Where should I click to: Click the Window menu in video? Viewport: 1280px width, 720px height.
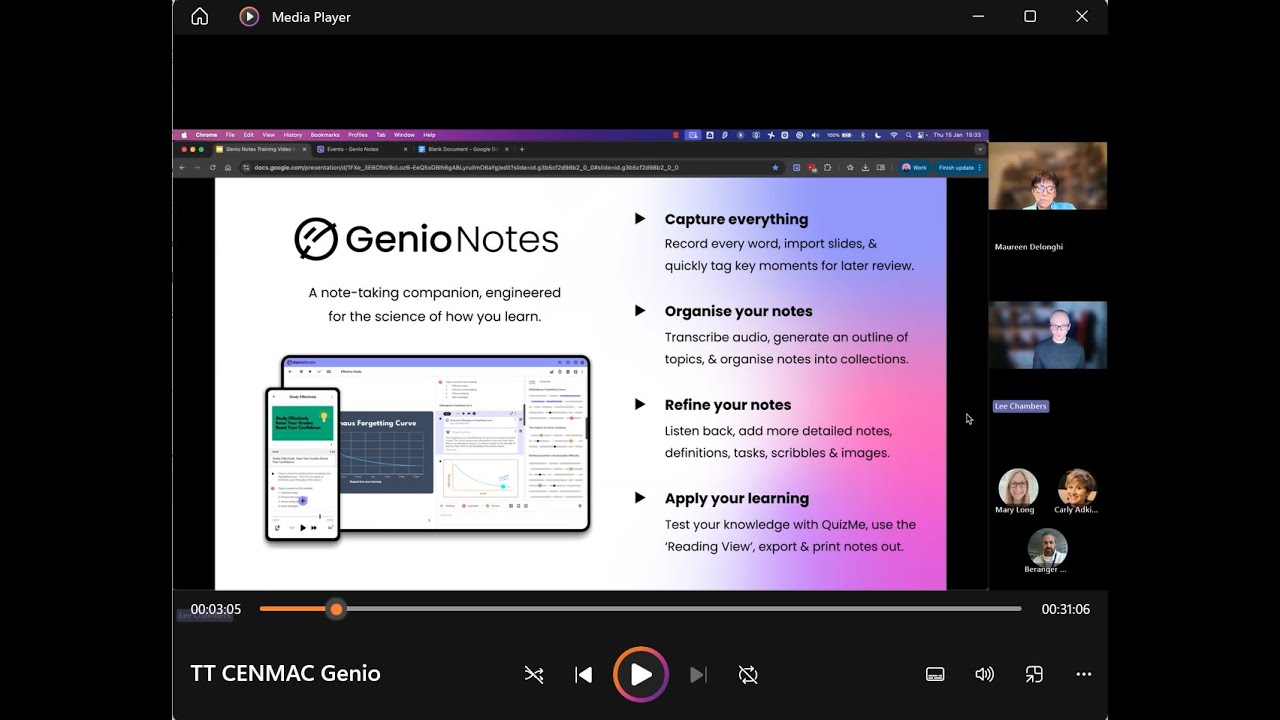point(404,135)
